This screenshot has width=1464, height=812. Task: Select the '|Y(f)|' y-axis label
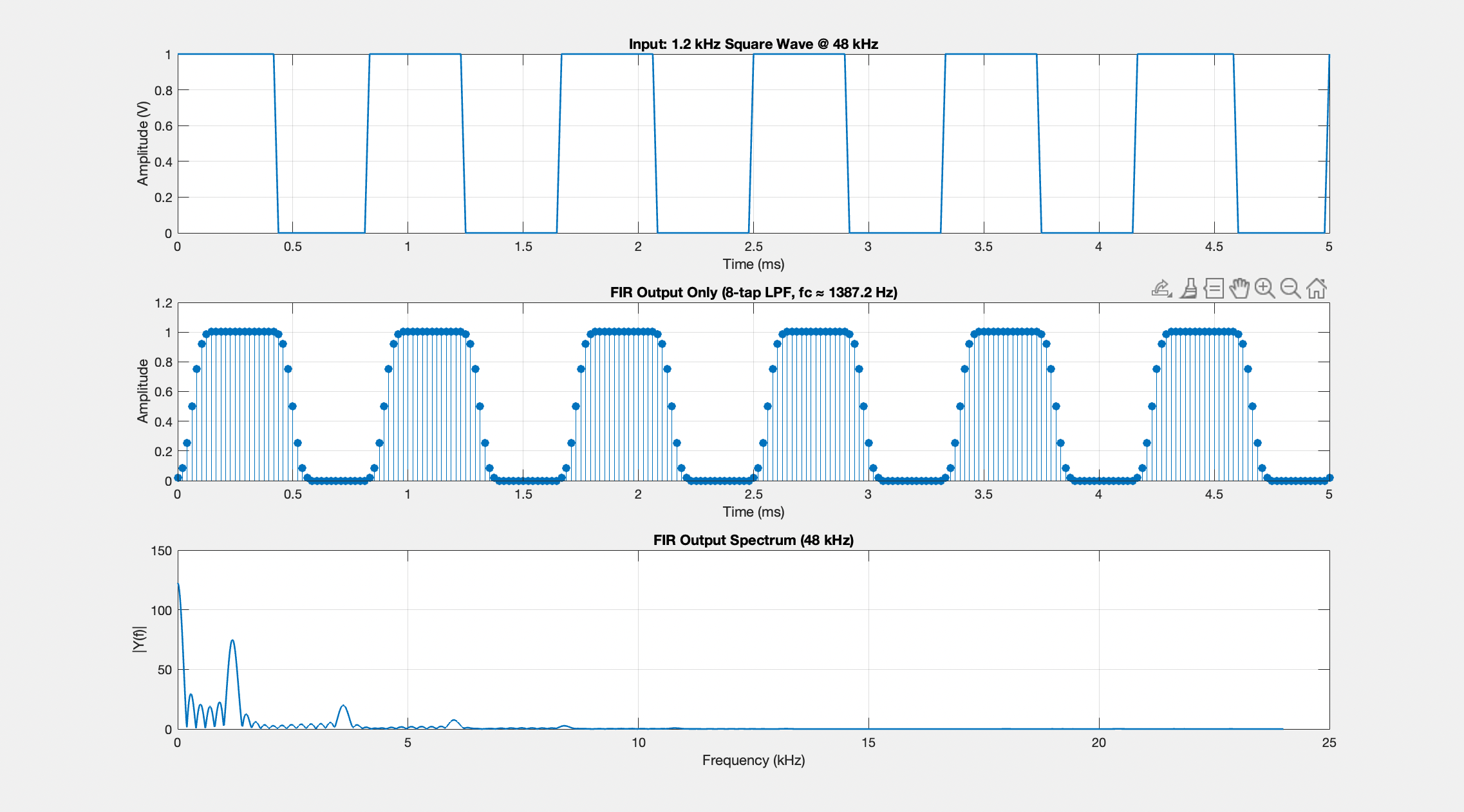pyautogui.click(x=140, y=640)
